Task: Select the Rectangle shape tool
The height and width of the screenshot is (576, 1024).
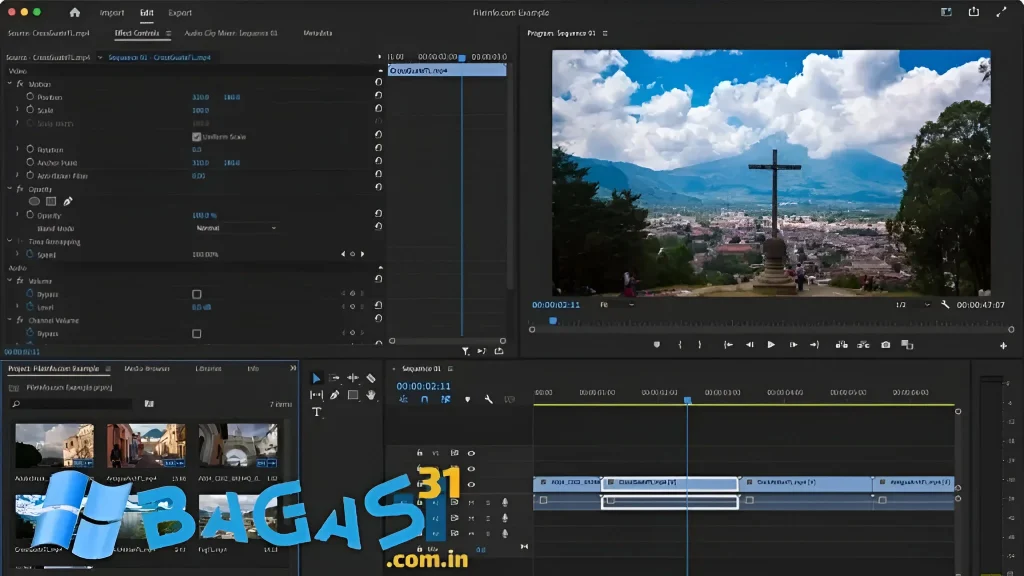Action: [x=353, y=394]
